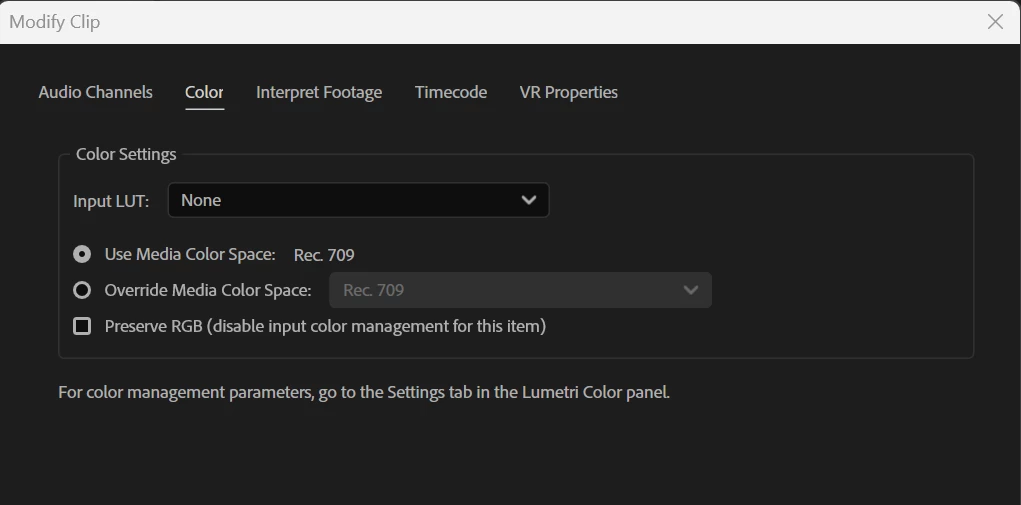
Task: Go to the Timecode tab
Action: [451, 92]
